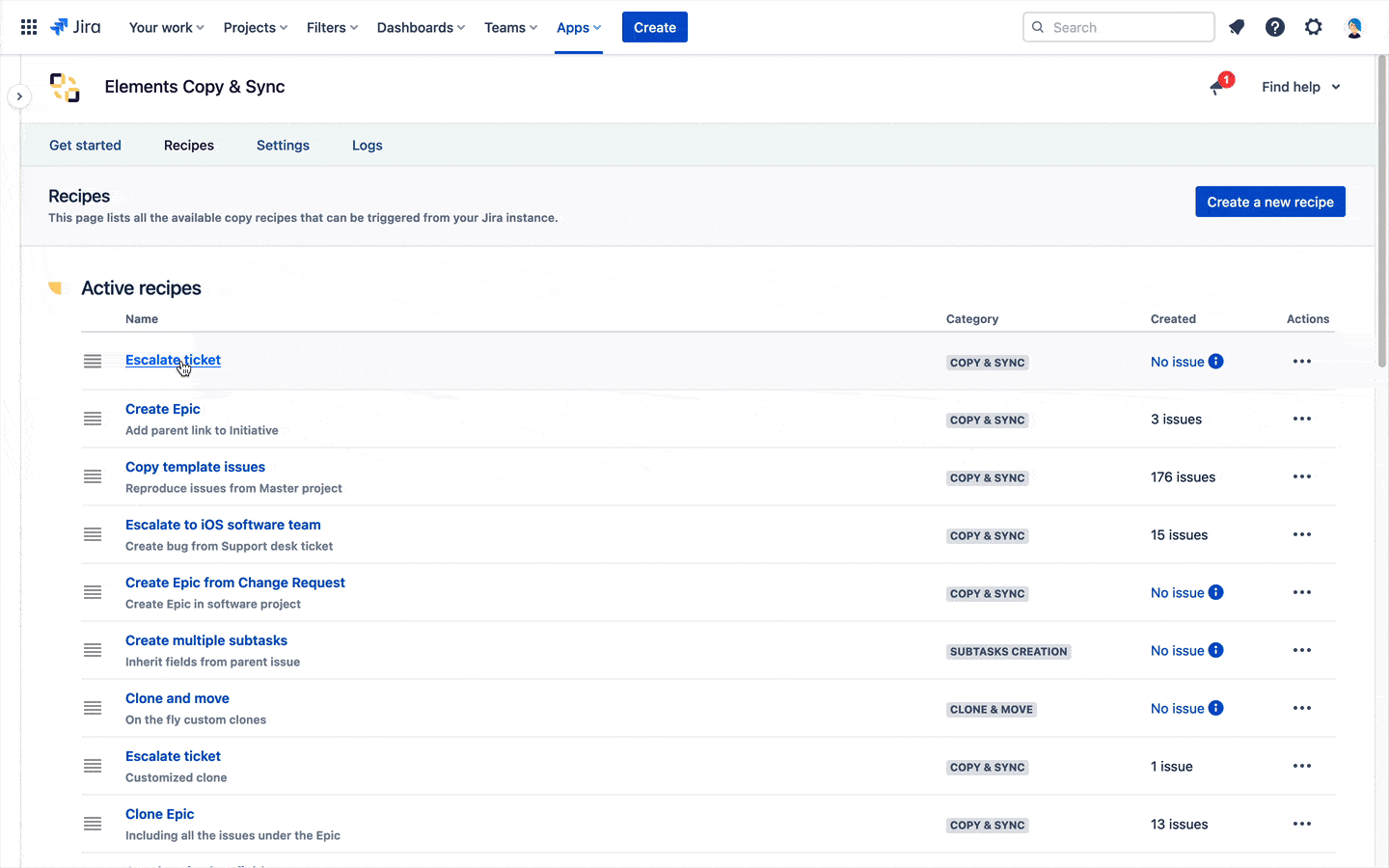The image size is (1389, 868).
Task: Open actions menu for Copy template issues
Action: pos(1302,476)
